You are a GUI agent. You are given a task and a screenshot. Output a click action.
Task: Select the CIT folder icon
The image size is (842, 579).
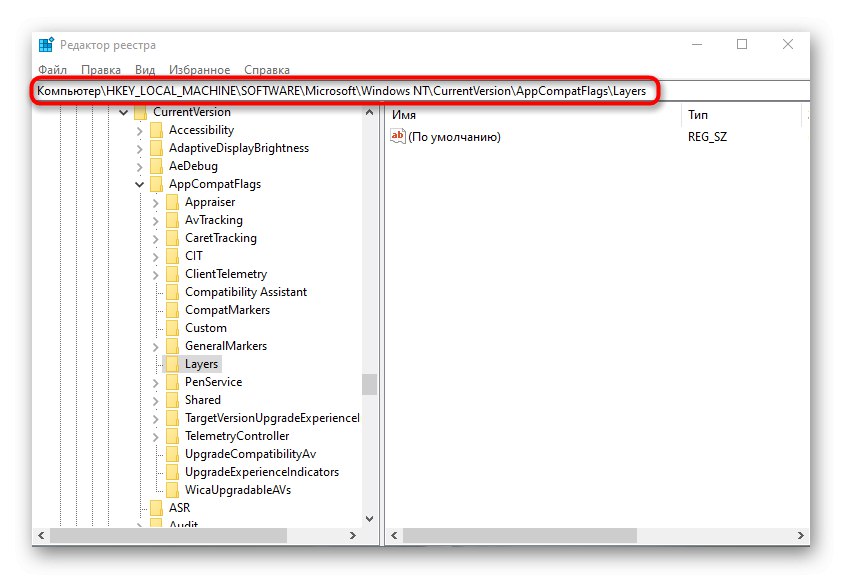(x=172, y=256)
